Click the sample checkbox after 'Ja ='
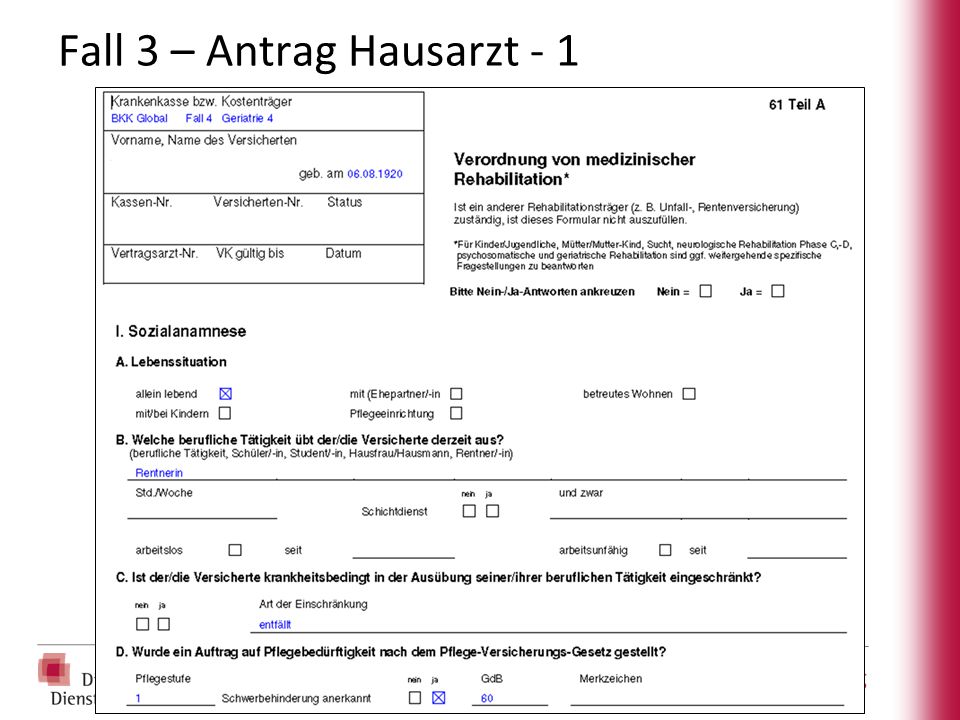Viewport: 960px width, 720px height. tap(778, 291)
